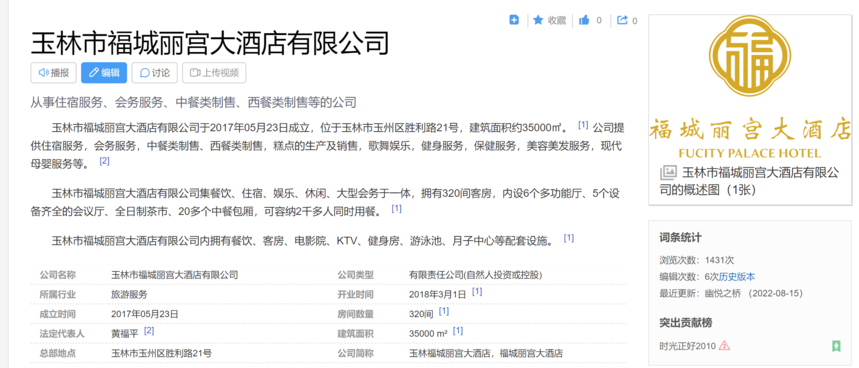859x368 pixels.
Task: Open the 讨论 discussion button
Action: click(154, 73)
